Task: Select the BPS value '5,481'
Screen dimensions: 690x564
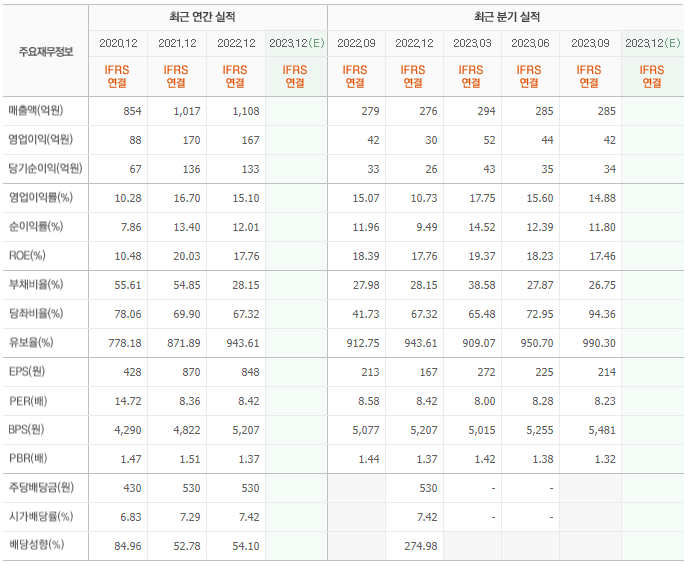Action: point(602,431)
